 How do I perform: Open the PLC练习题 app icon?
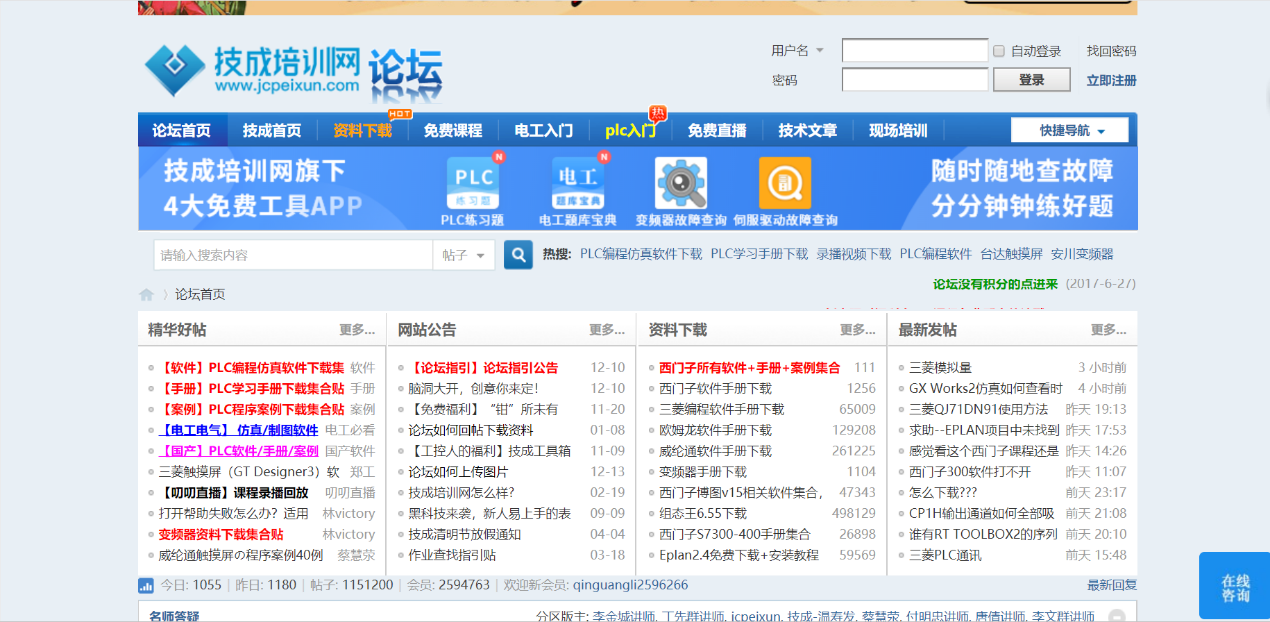[471, 183]
